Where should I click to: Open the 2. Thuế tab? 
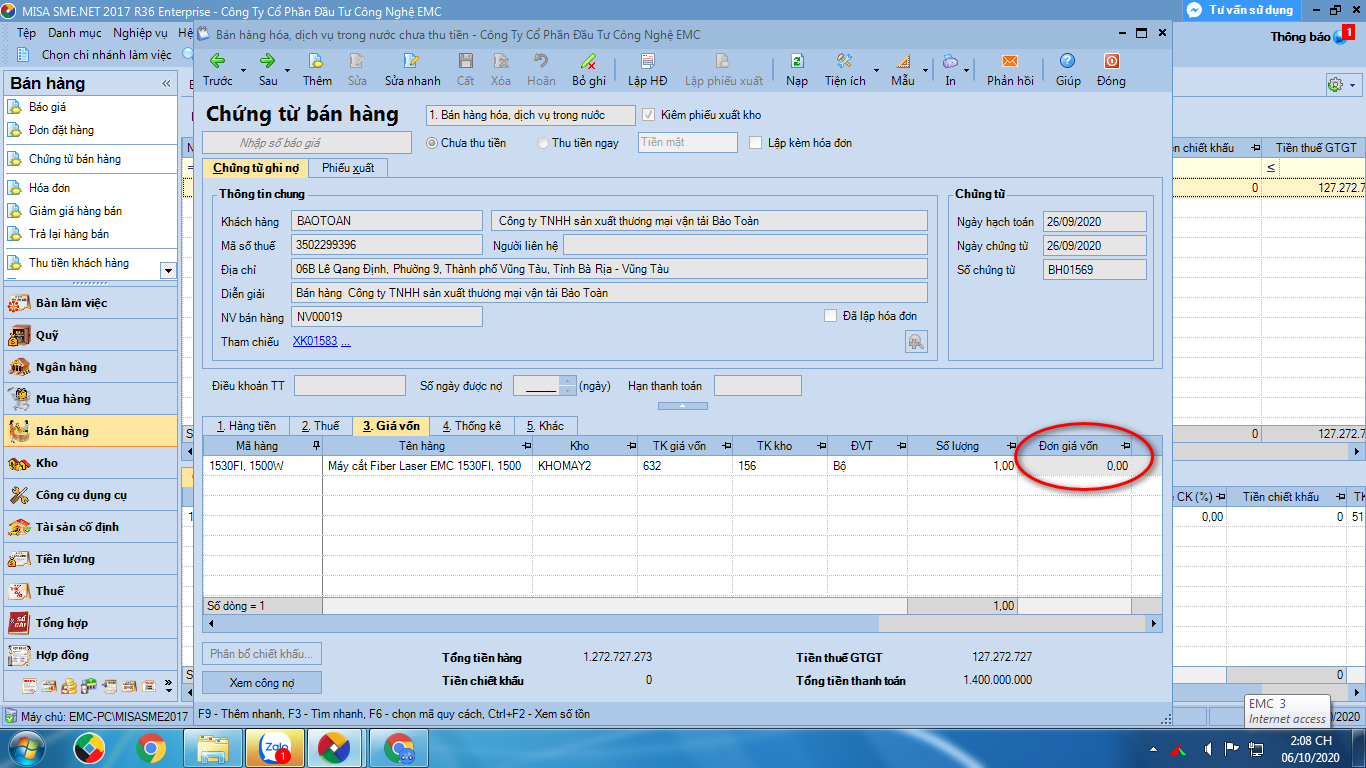tap(320, 426)
